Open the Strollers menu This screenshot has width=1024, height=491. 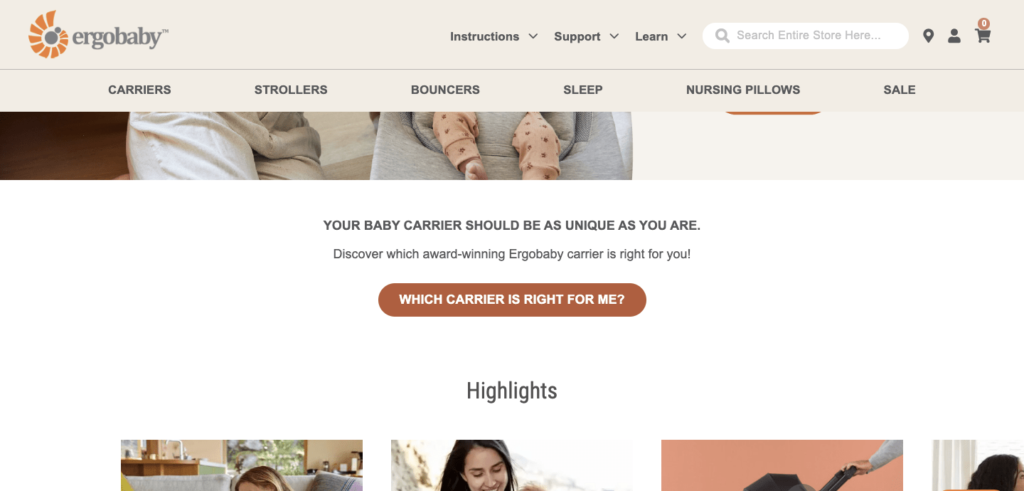coord(291,90)
